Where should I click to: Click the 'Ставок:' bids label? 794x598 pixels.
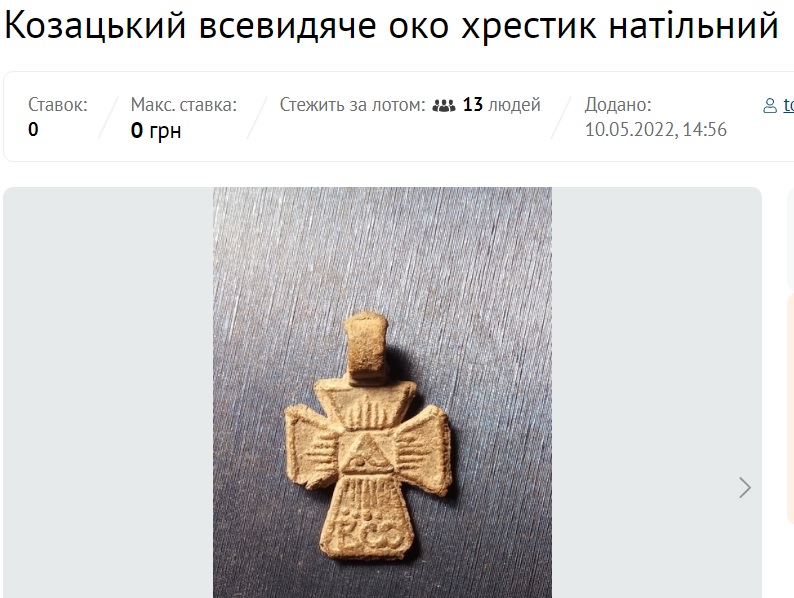pyautogui.click(x=58, y=105)
